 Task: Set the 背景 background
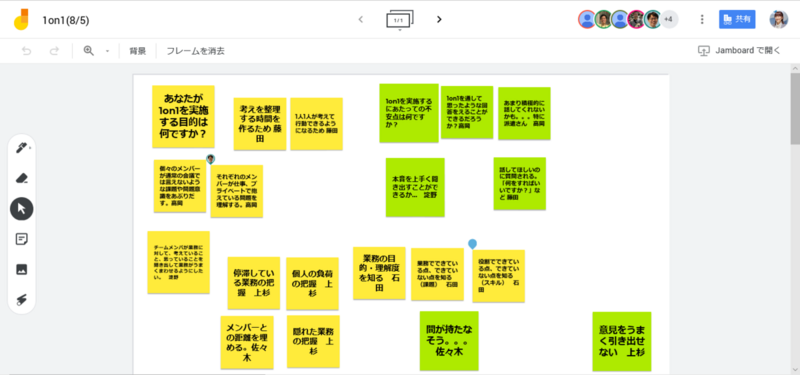click(x=138, y=51)
